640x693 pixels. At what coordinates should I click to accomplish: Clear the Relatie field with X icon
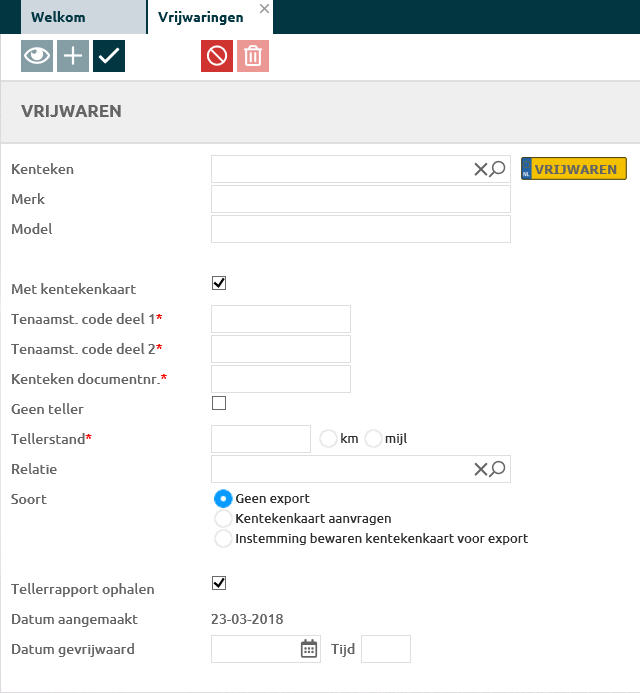pyautogui.click(x=480, y=469)
